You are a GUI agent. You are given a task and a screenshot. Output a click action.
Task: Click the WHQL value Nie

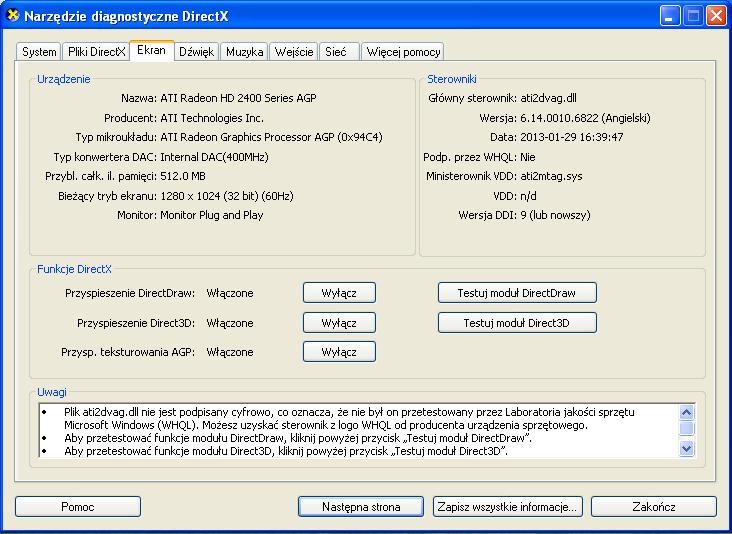coord(528,157)
